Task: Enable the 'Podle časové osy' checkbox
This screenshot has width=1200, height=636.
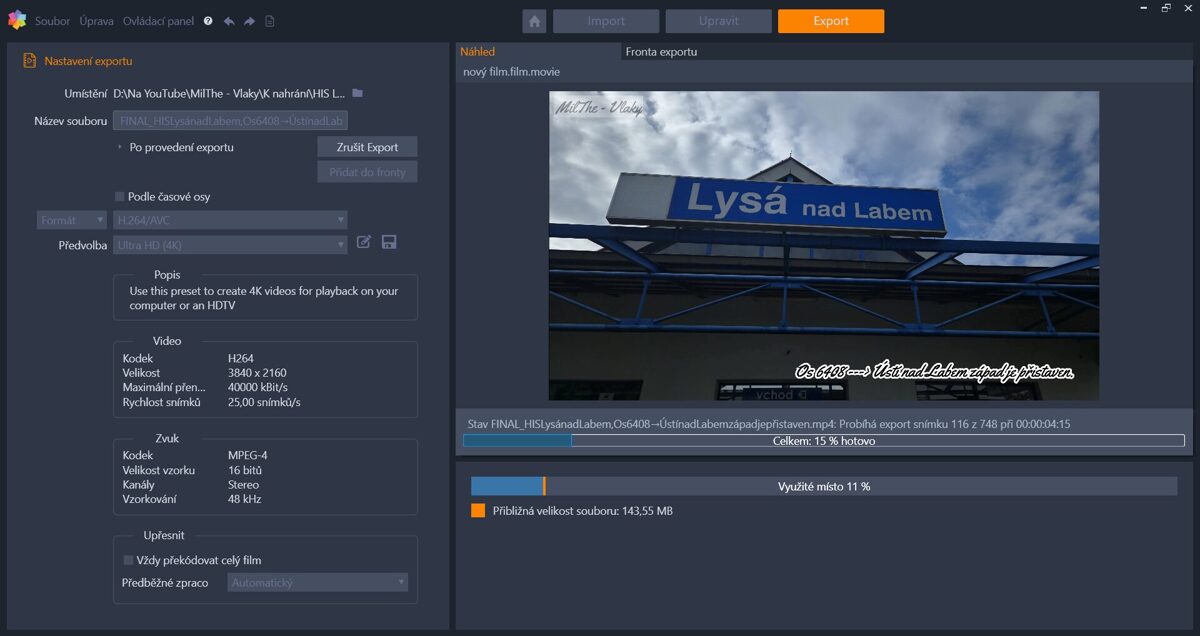Action: [x=120, y=197]
